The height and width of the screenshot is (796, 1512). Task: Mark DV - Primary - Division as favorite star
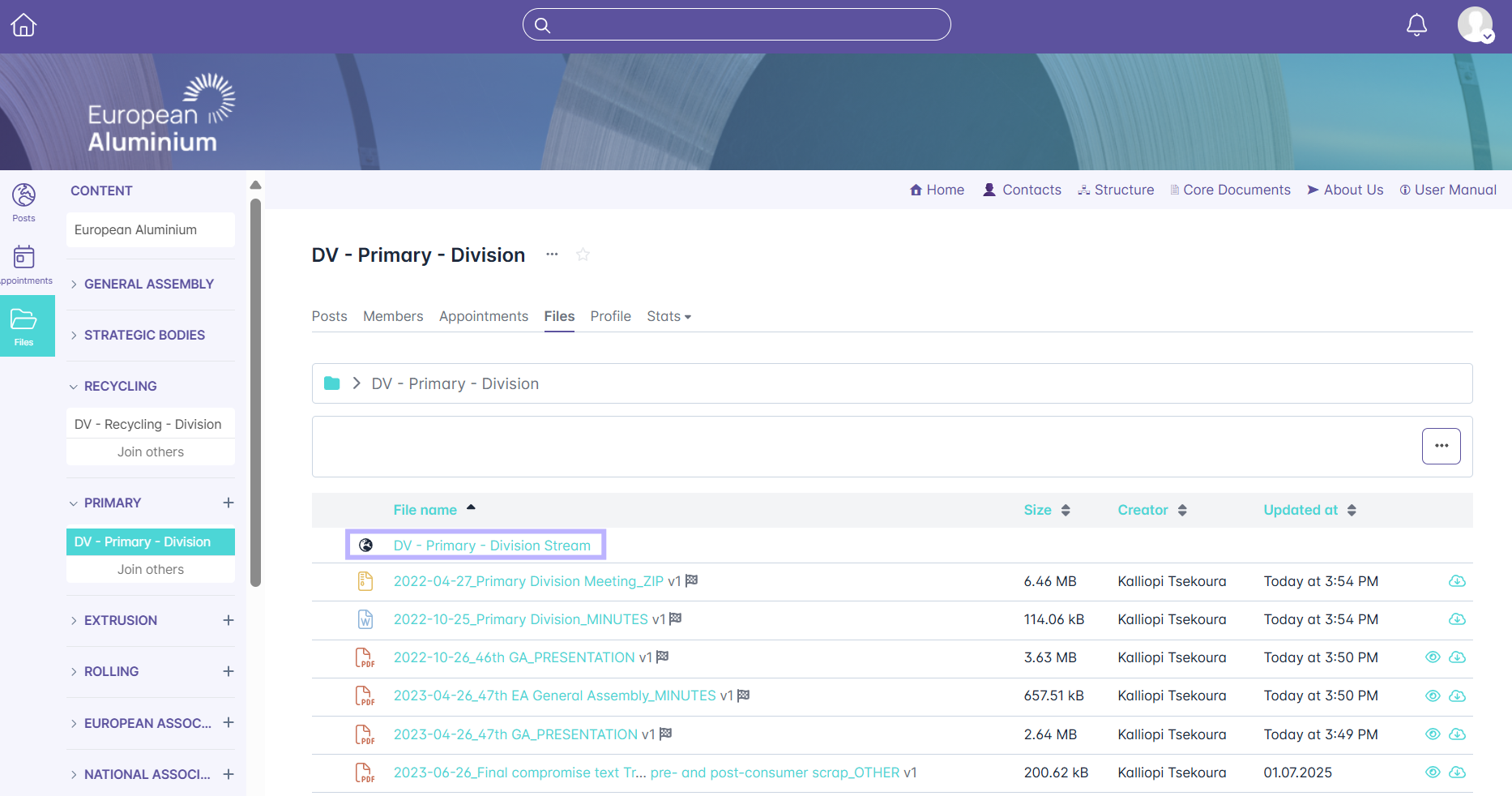tap(583, 255)
